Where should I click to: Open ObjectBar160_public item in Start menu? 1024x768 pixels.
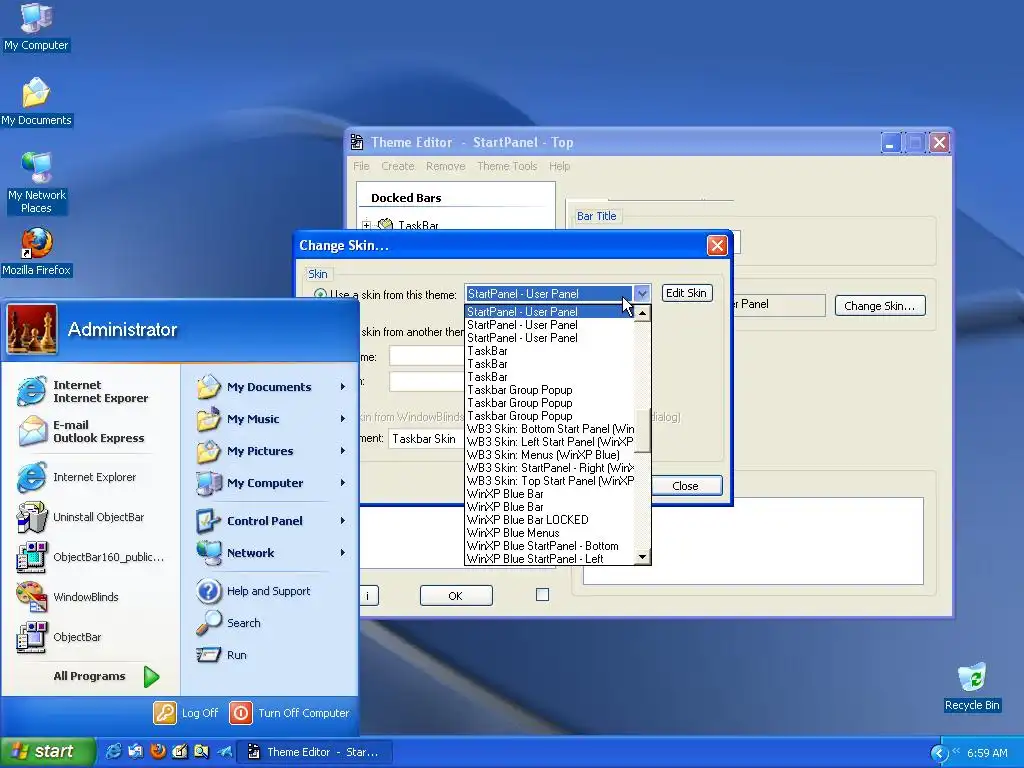(x=91, y=557)
